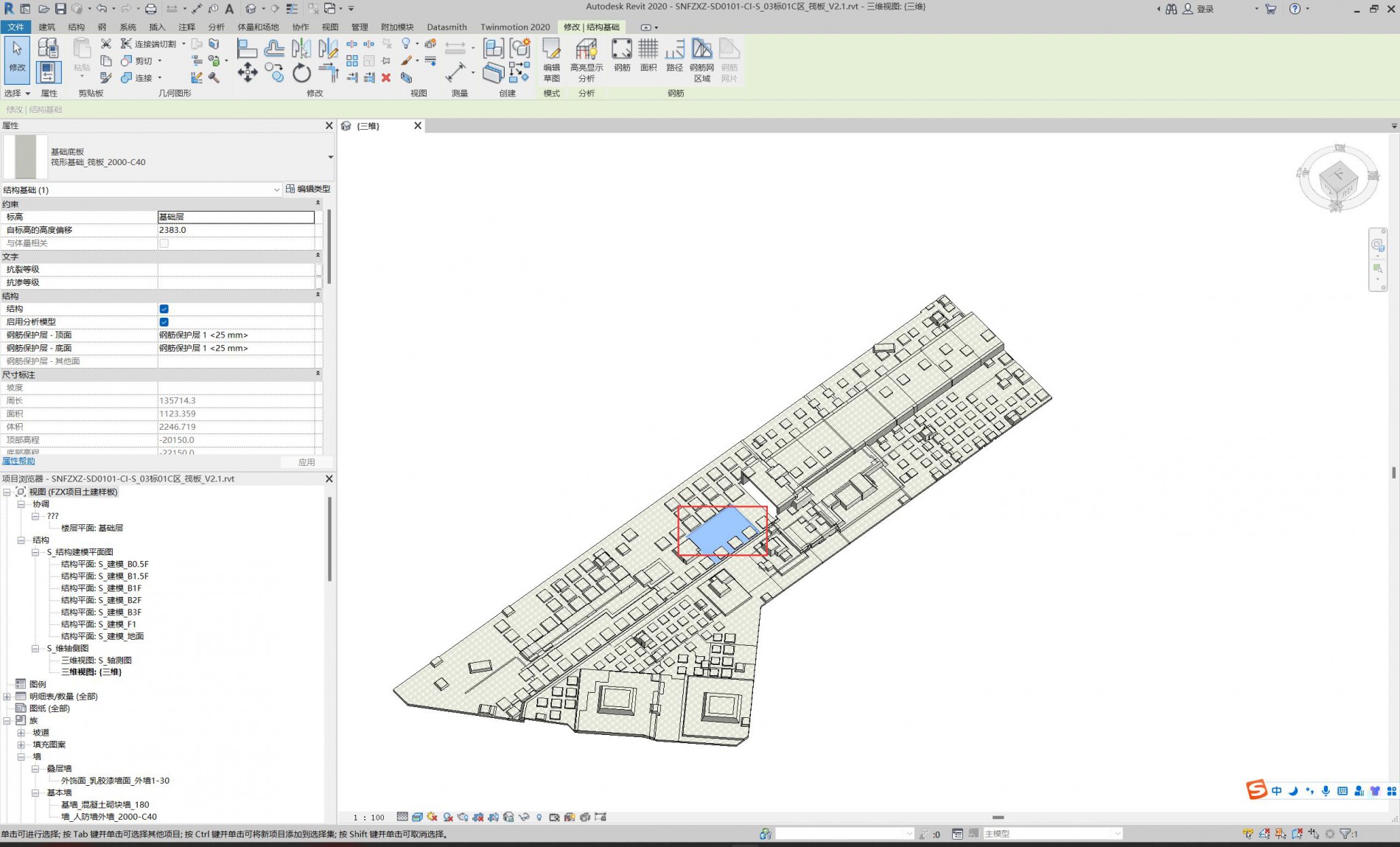The width and height of the screenshot is (1400, 847).
Task: Click 高亮显示分析 analysis icon
Action: tap(587, 60)
